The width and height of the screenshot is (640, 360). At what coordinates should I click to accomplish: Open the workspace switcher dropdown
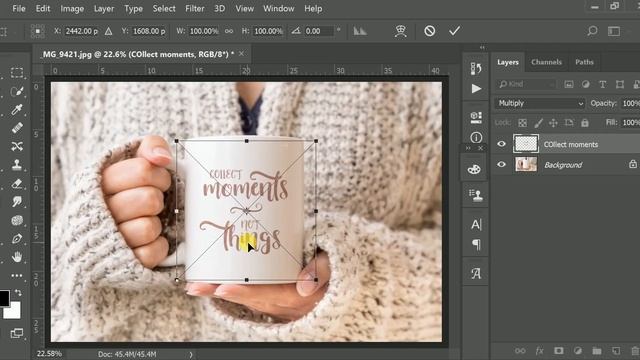pos(614,31)
